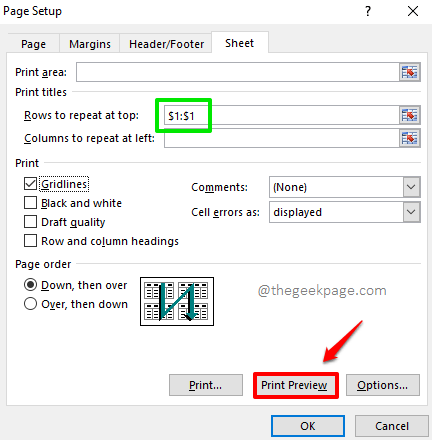Viewport: 432px width, 440px height.
Task: Switch to the Page tab
Action: pyautogui.click(x=33, y=44)
